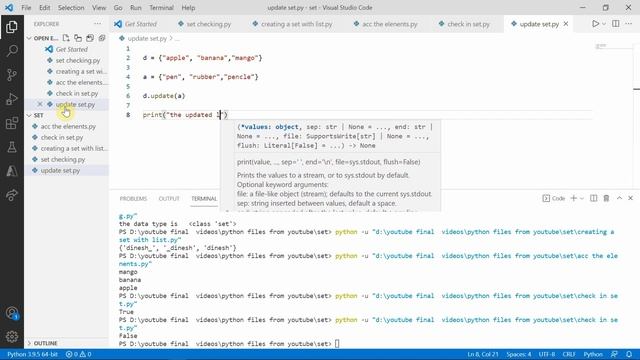640x360 pixels.
Task: Run the Python file with play button
Action: [x=596, y=24]
